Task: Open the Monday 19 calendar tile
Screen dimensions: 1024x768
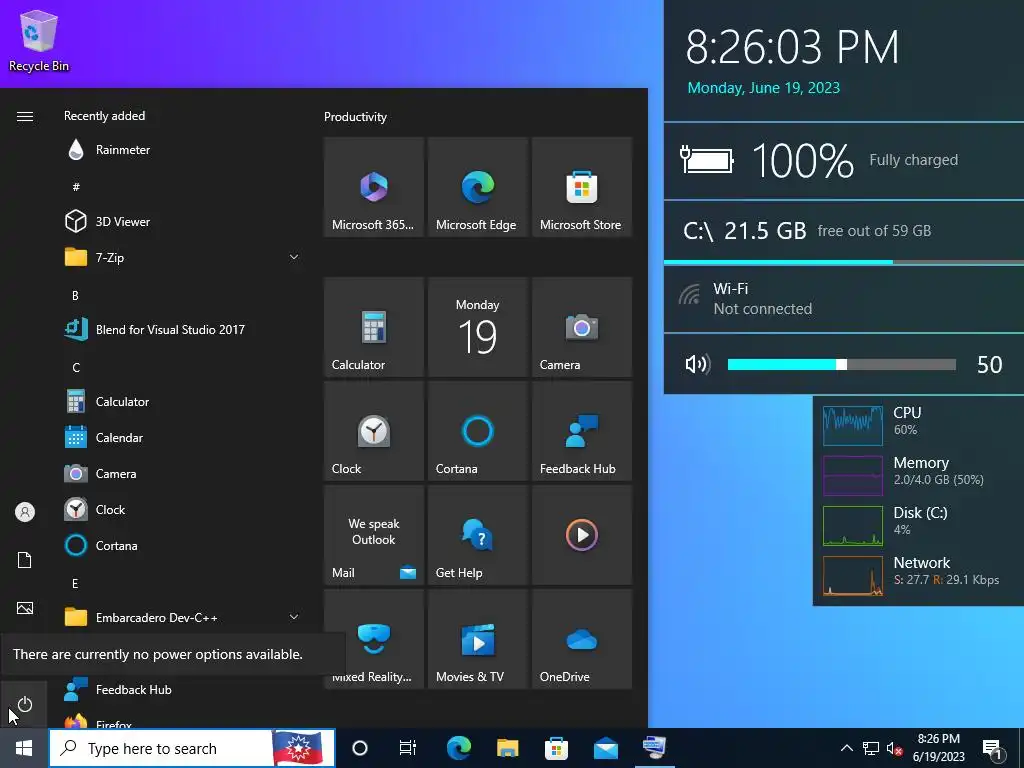Action: (x=477, y=327)
